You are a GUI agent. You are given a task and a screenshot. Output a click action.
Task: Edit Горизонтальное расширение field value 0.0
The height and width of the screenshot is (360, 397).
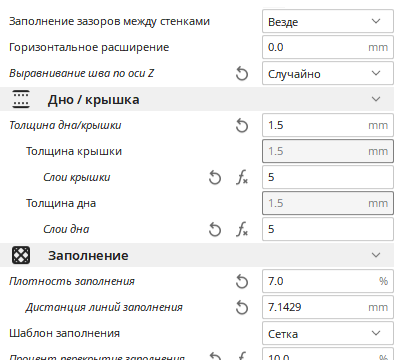click(328, 47)
